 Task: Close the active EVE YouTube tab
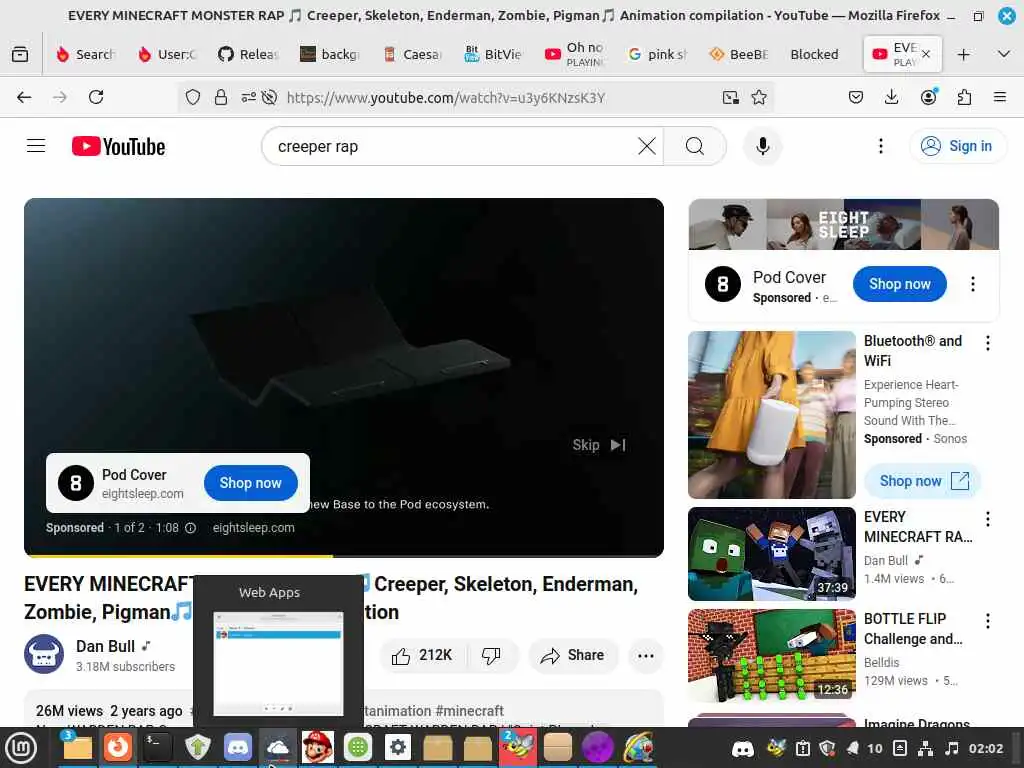pos(926,54)
